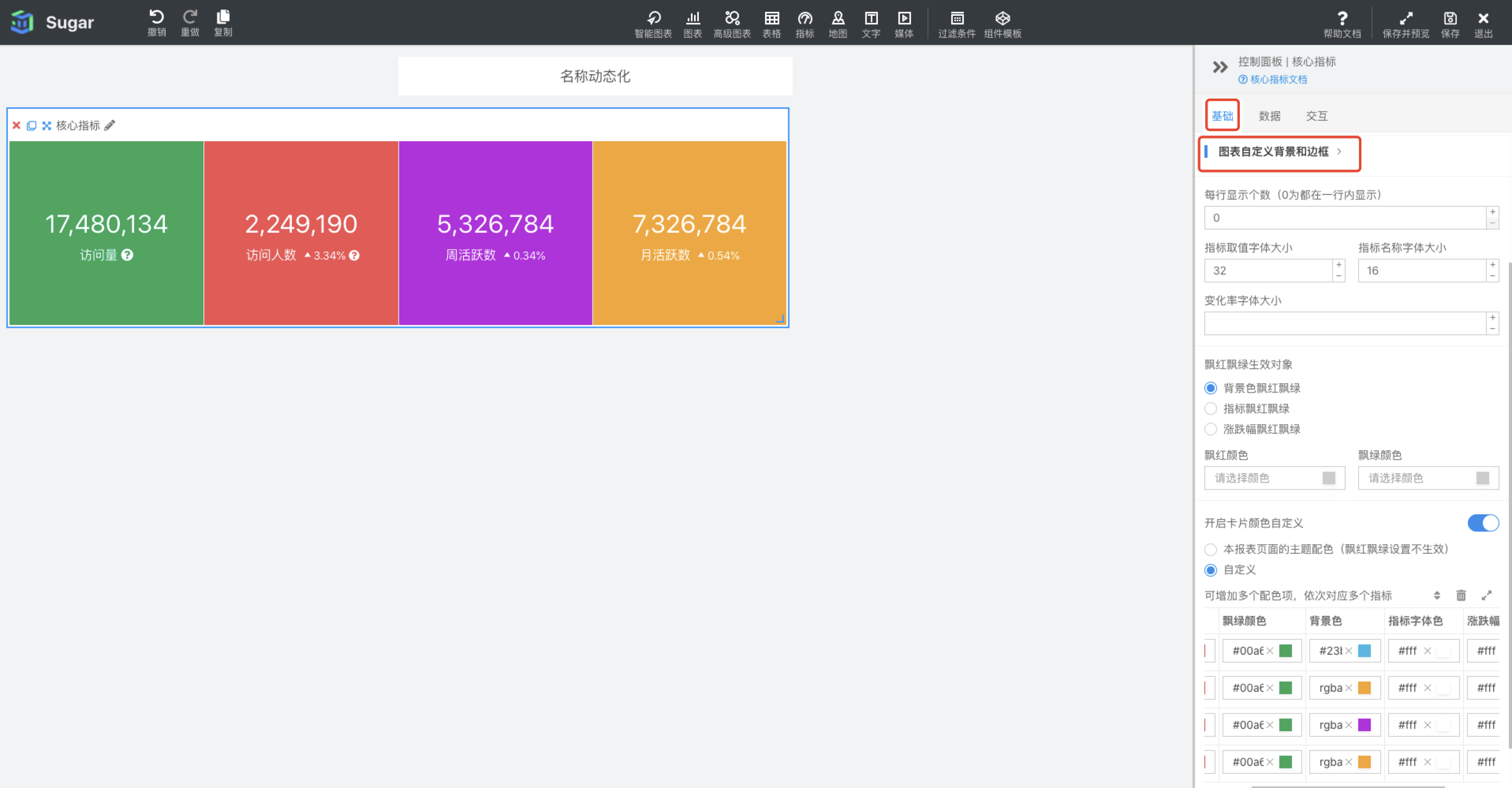The height and width of the screenshot is (788, 1512).
Task: Switch to the 数据 tab
Action: click(x=1269, y=116)
